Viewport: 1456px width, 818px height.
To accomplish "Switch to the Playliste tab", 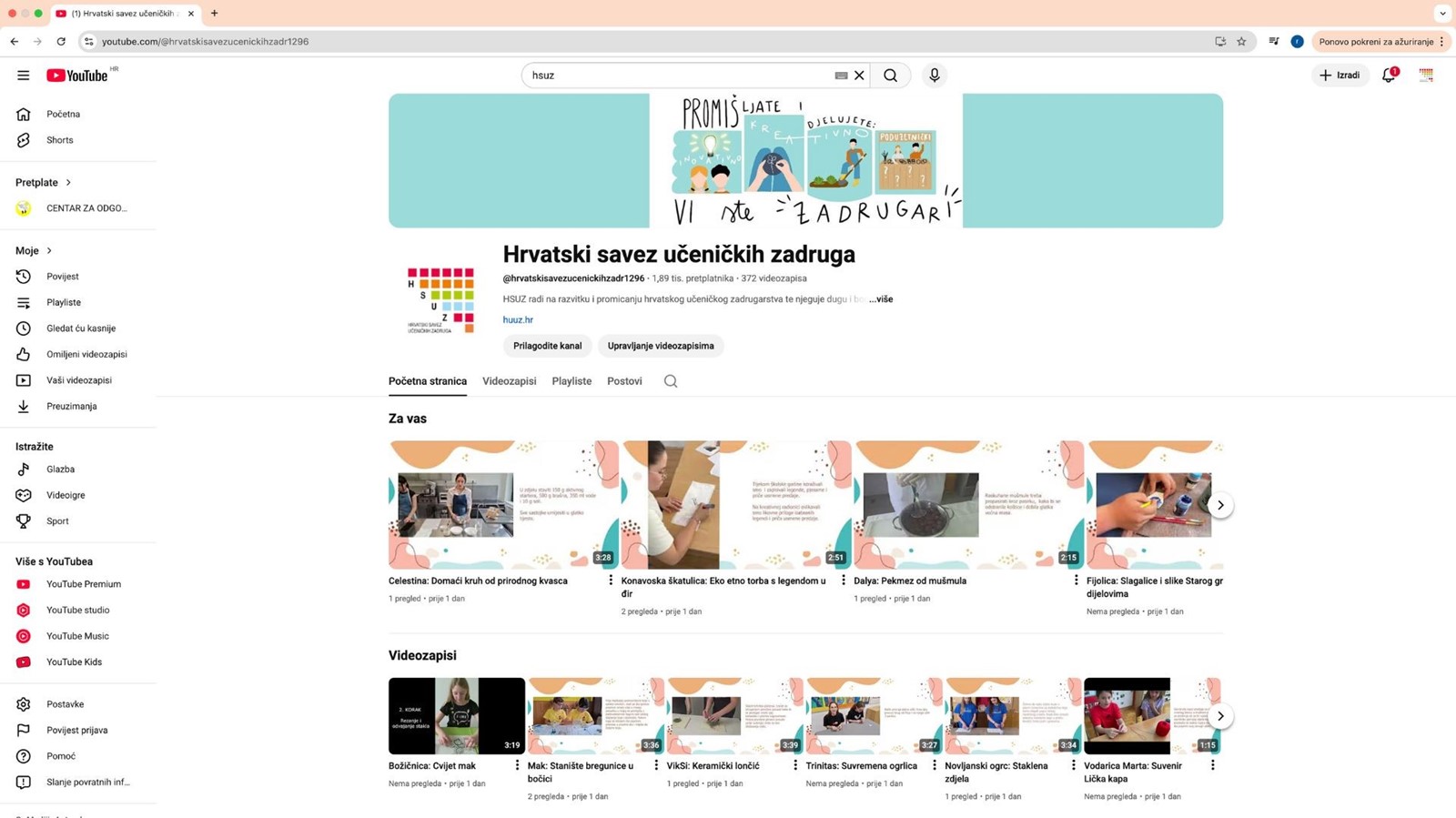I will pos(571,381).
